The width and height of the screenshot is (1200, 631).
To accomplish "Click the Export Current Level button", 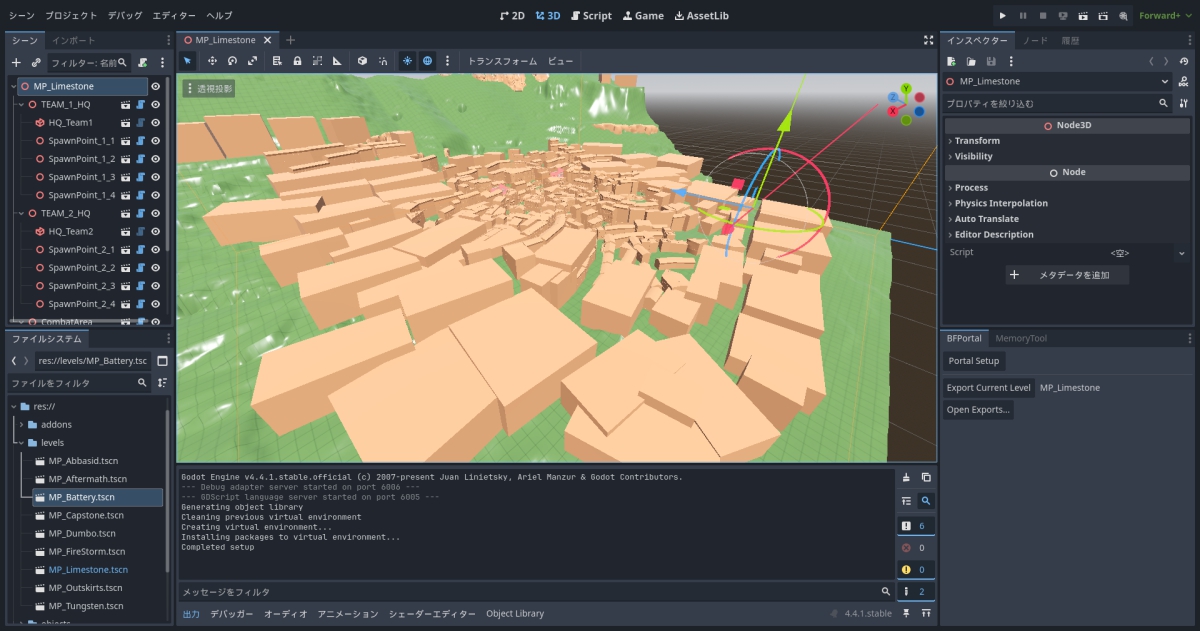I will [988, 388].
